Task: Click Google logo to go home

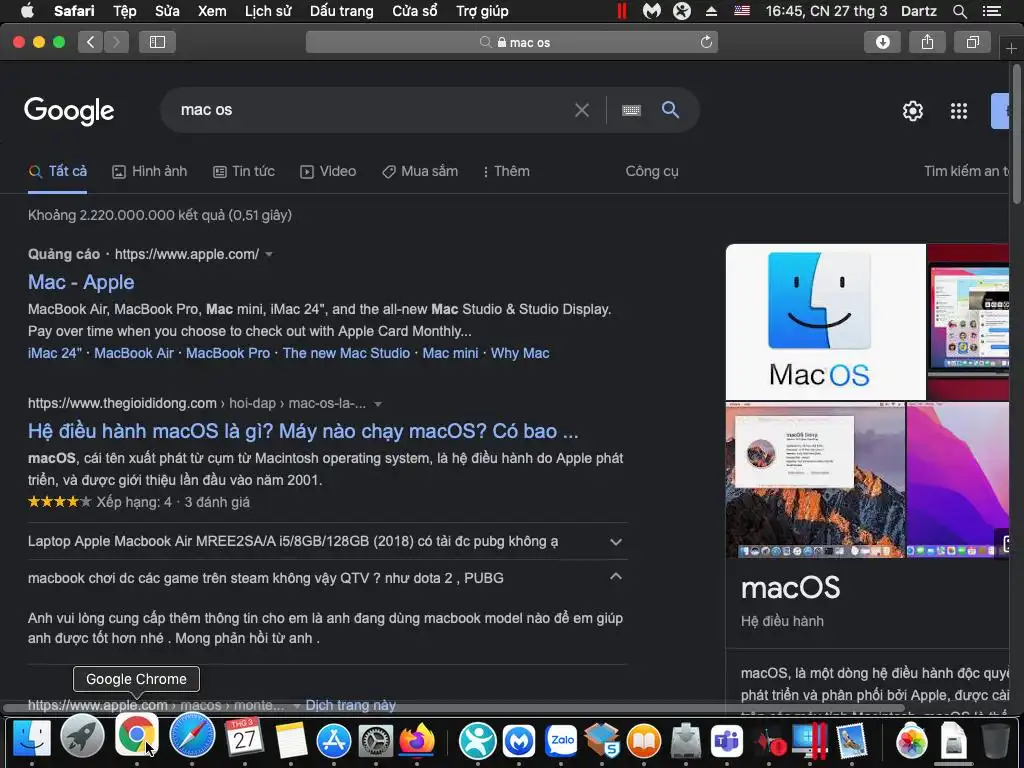Action: (69, 111)
